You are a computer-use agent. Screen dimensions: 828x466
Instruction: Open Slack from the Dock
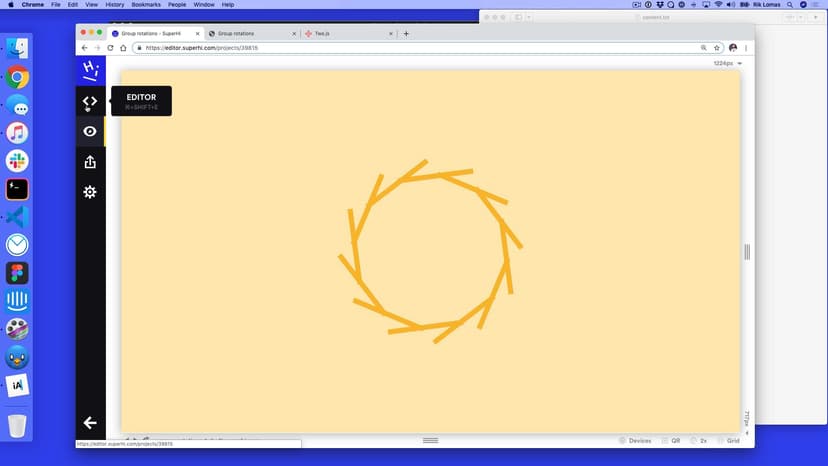[17, 161]
